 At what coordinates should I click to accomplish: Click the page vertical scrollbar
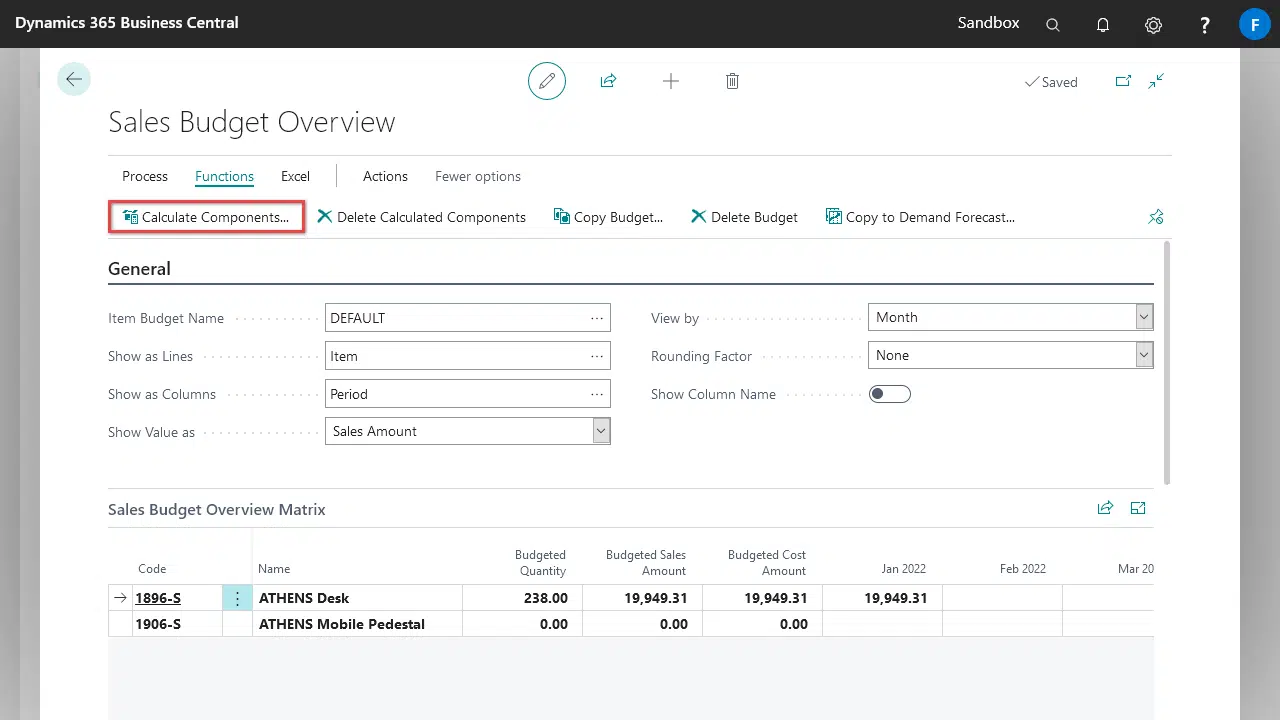(1167, 364)
